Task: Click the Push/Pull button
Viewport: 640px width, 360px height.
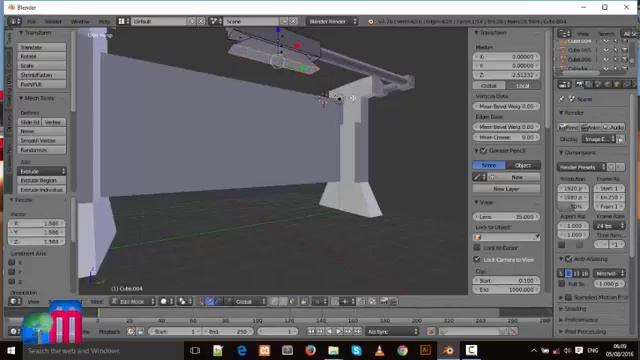Action: tap(42, 84)
